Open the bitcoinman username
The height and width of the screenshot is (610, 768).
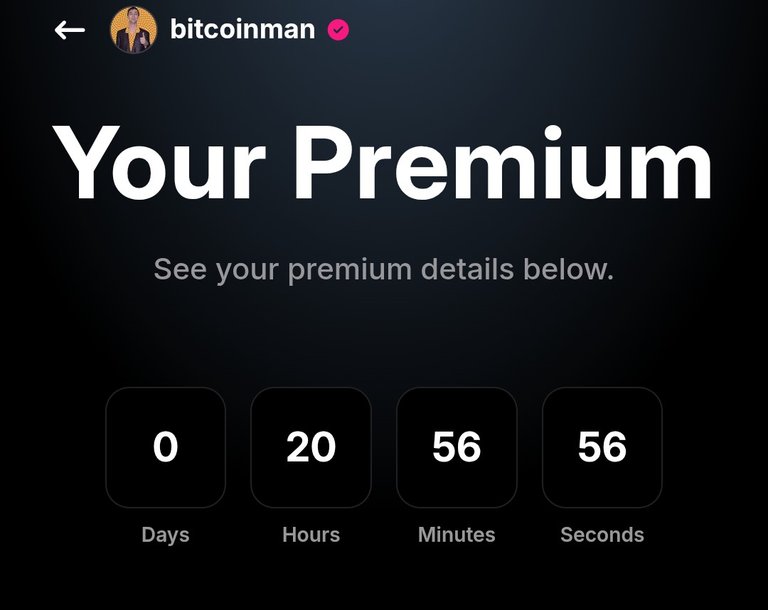pos(242,29)
